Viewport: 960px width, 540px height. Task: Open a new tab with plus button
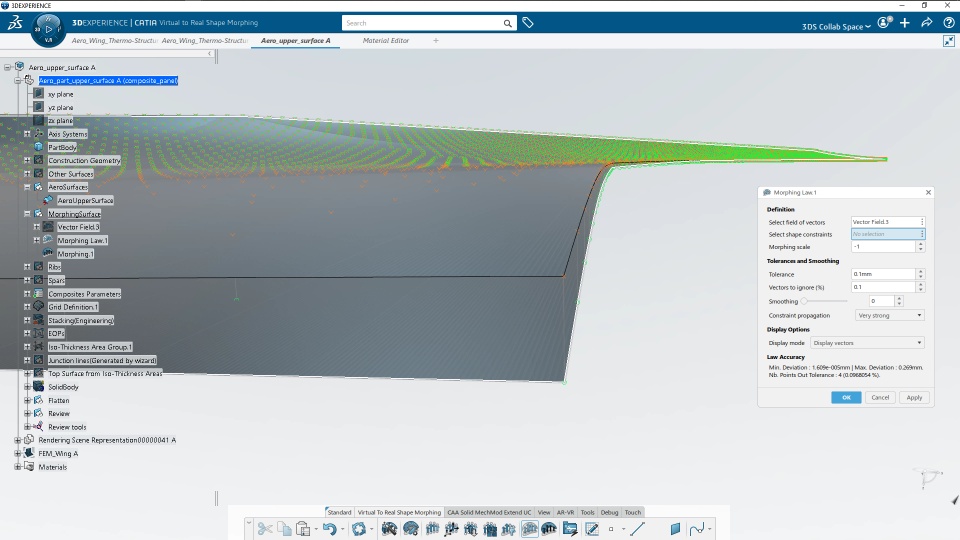tap(436, 40)
